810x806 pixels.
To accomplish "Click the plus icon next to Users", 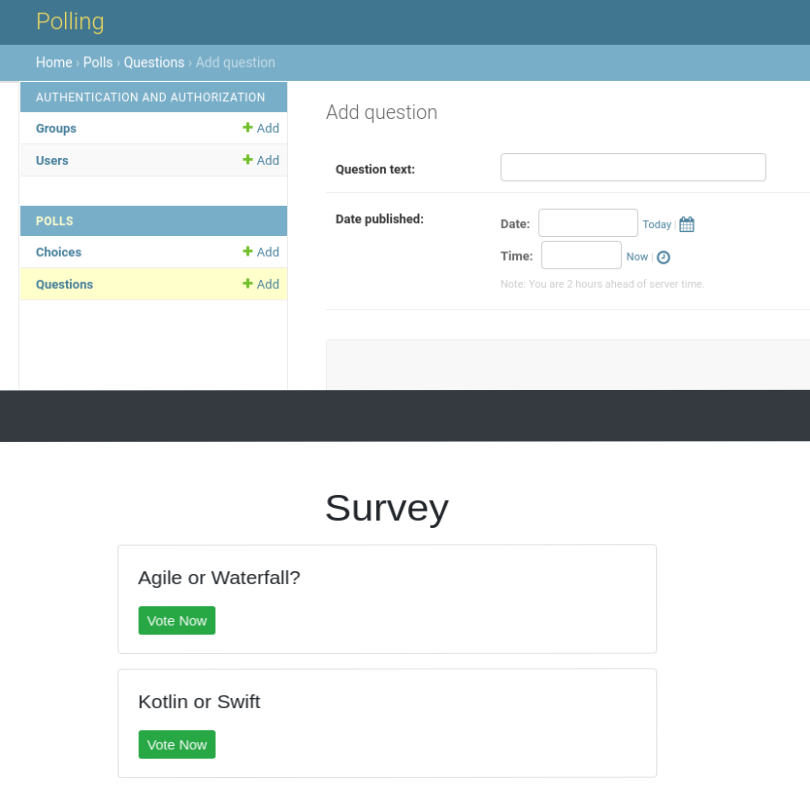I will coord(248,160).
